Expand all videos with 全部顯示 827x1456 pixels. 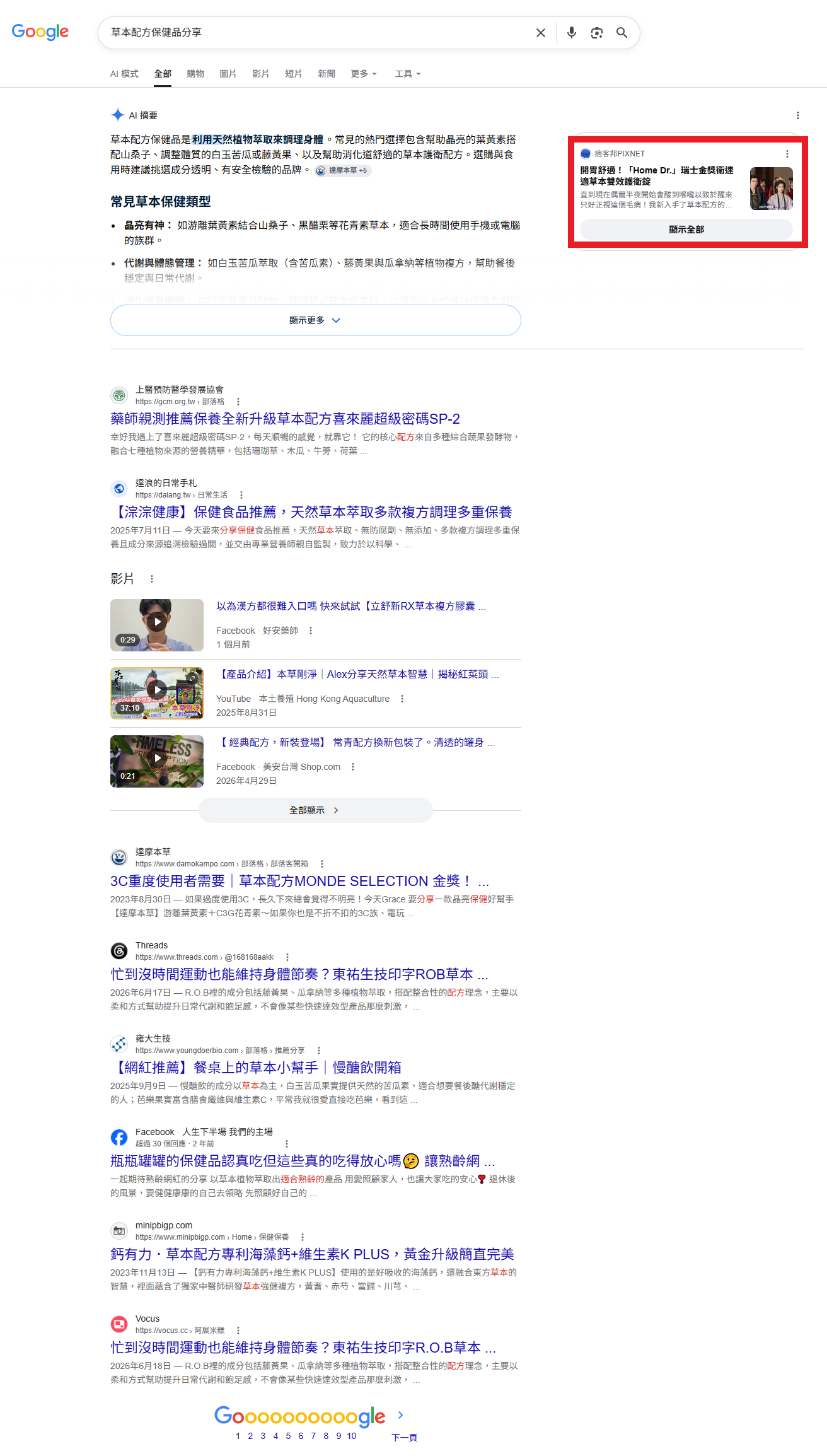click(315, 810)
